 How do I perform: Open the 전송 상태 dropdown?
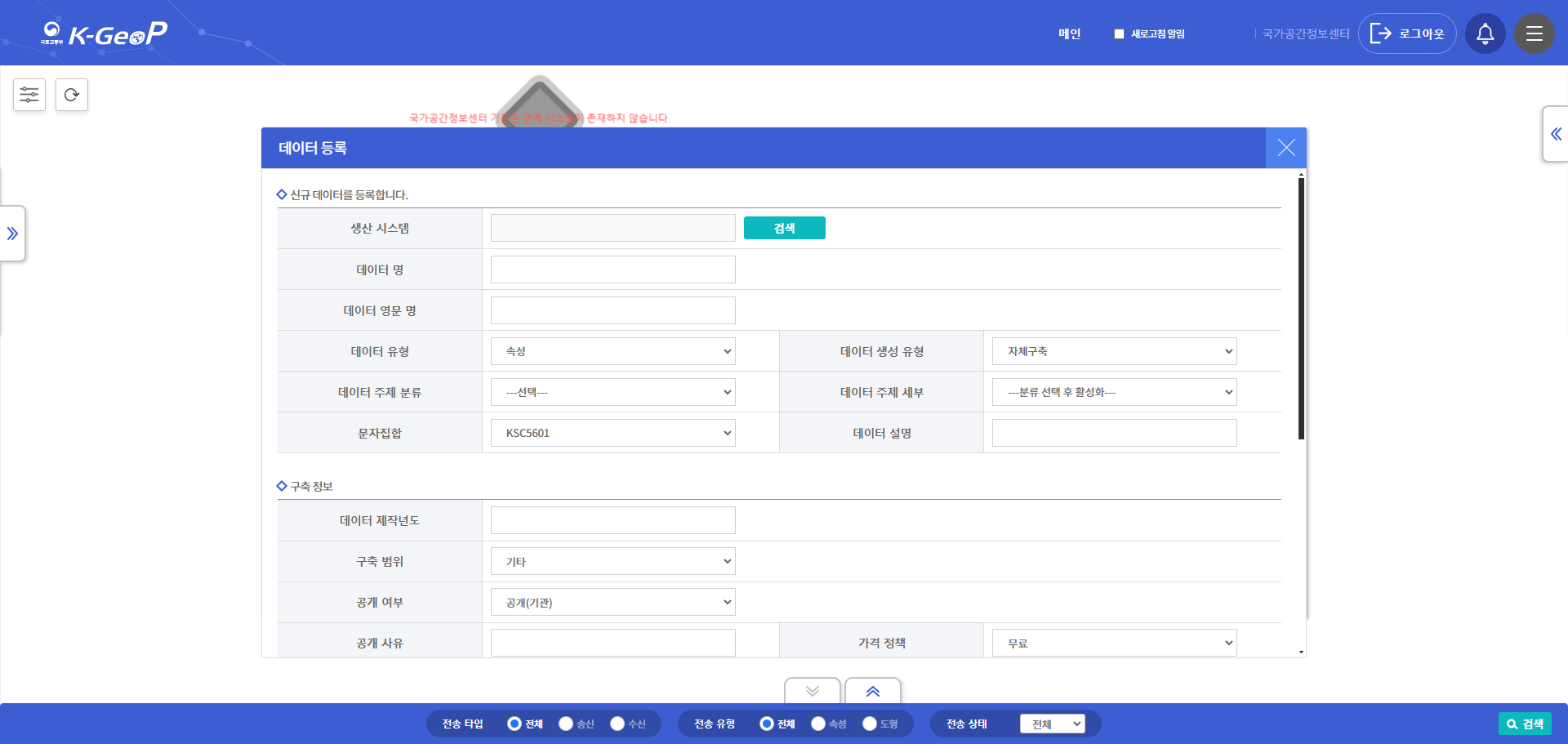tap(1052, 724)
